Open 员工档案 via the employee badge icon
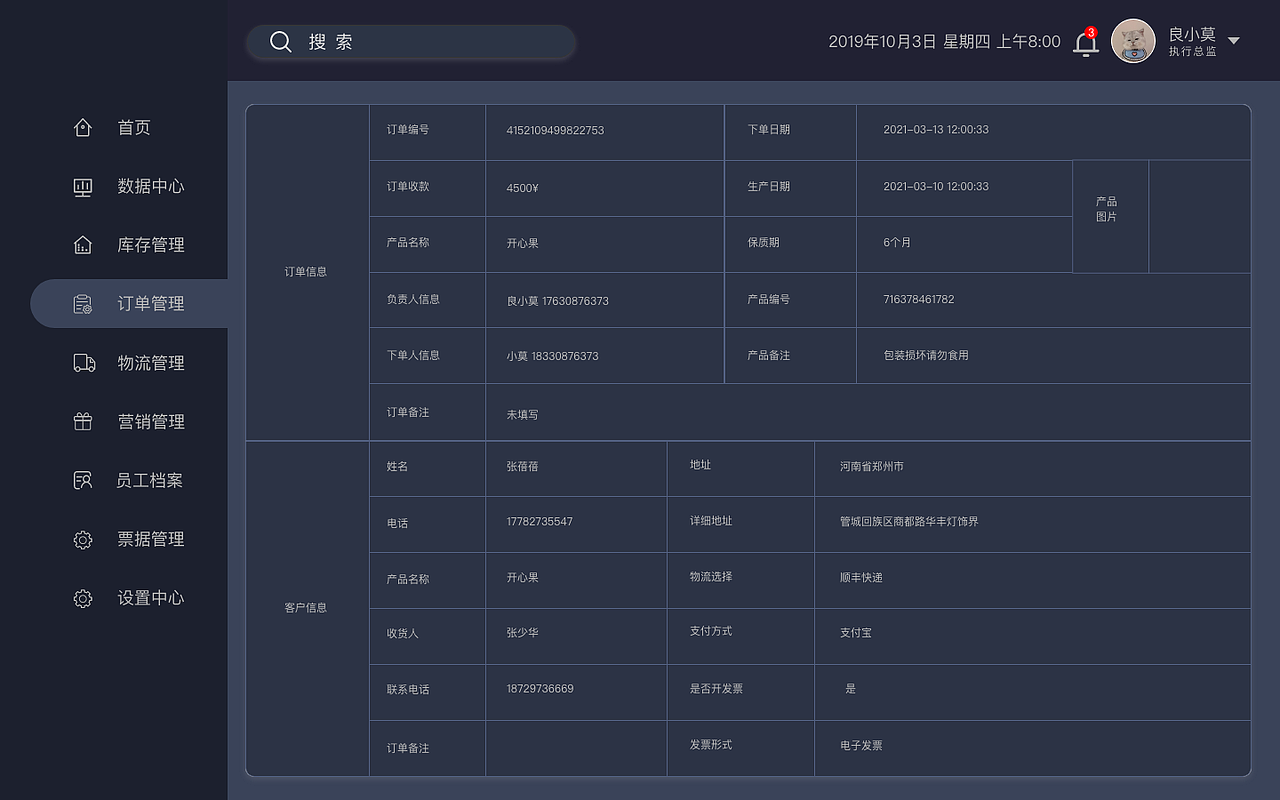1280x800 pixels. coord(82,480)
